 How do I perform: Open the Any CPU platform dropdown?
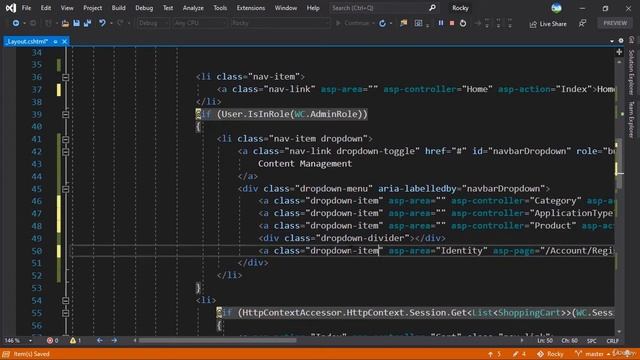click(199, 23)
